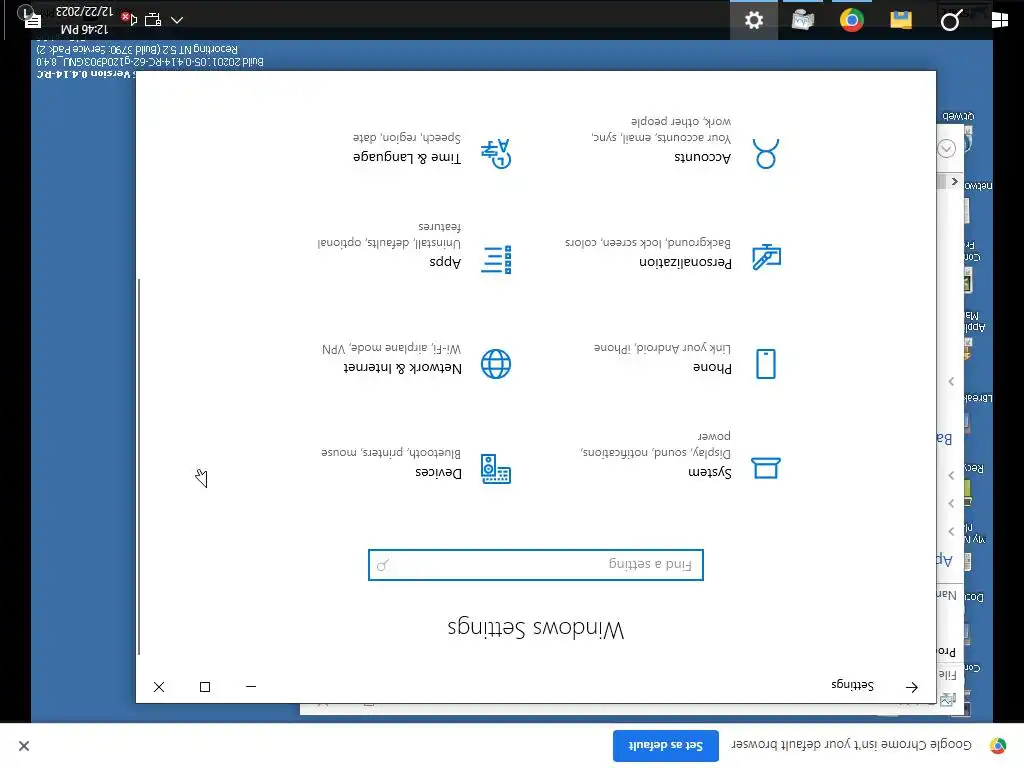The image size is (1024, 768).
Task: Click the Accounts category label
Action: 703,157
